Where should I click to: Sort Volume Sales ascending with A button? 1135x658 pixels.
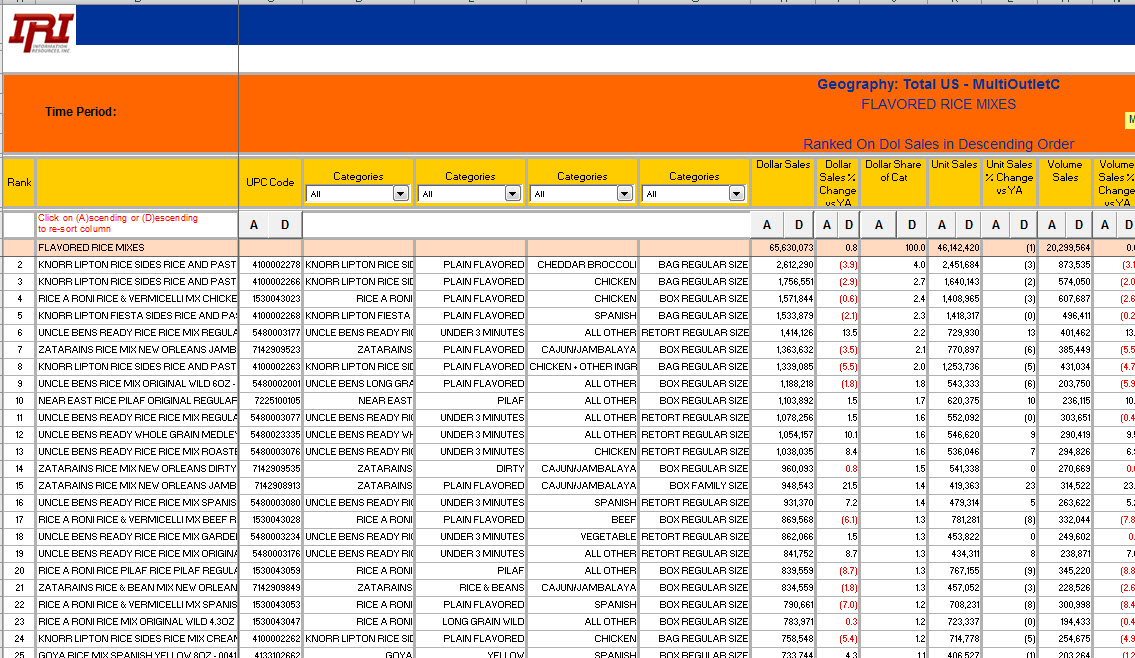pos(1052,225)
